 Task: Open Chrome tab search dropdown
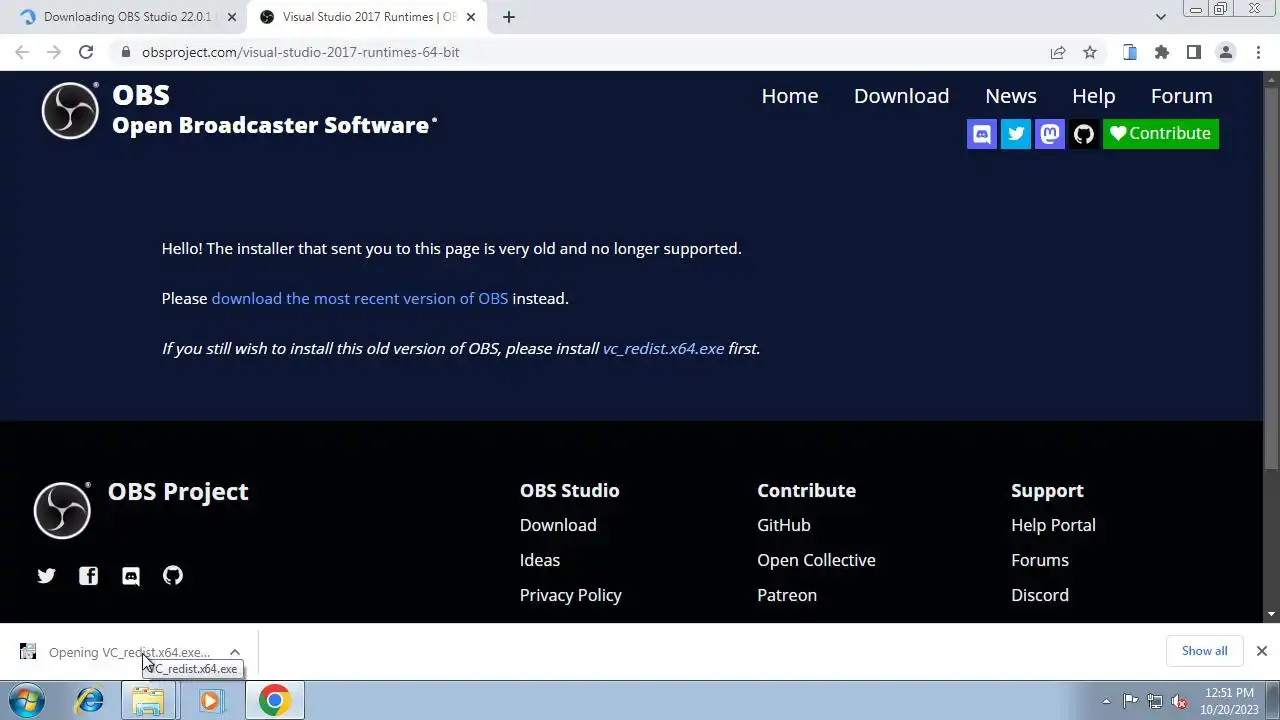point(1161,17)
